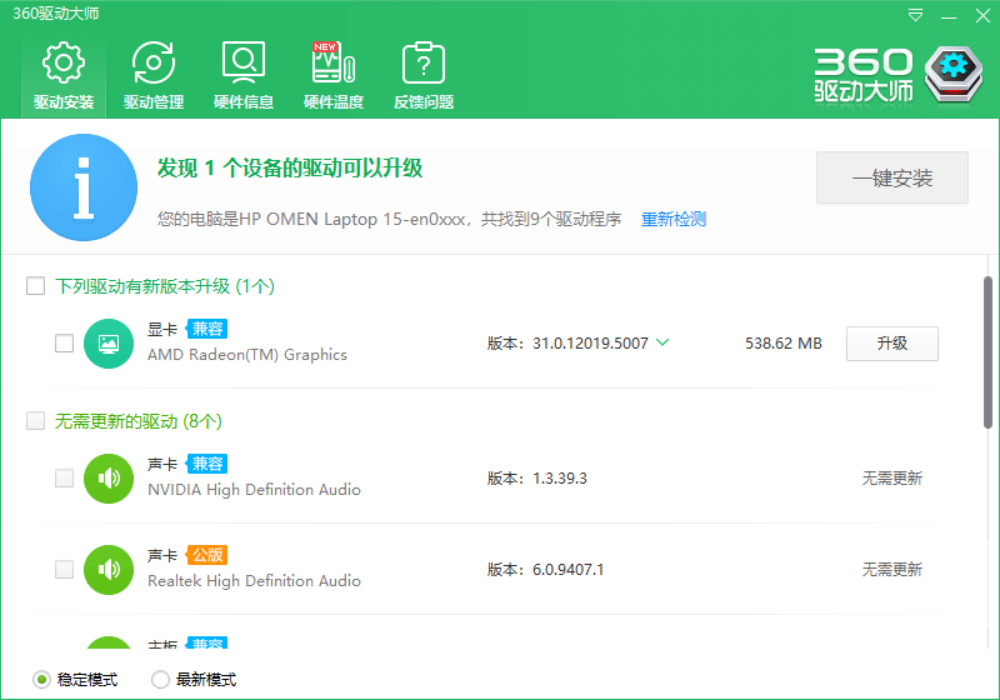This screenshot has width=1000, height=700.
Task: Click the 一键安装 one-click install button
Action: [x=892, y=178]
